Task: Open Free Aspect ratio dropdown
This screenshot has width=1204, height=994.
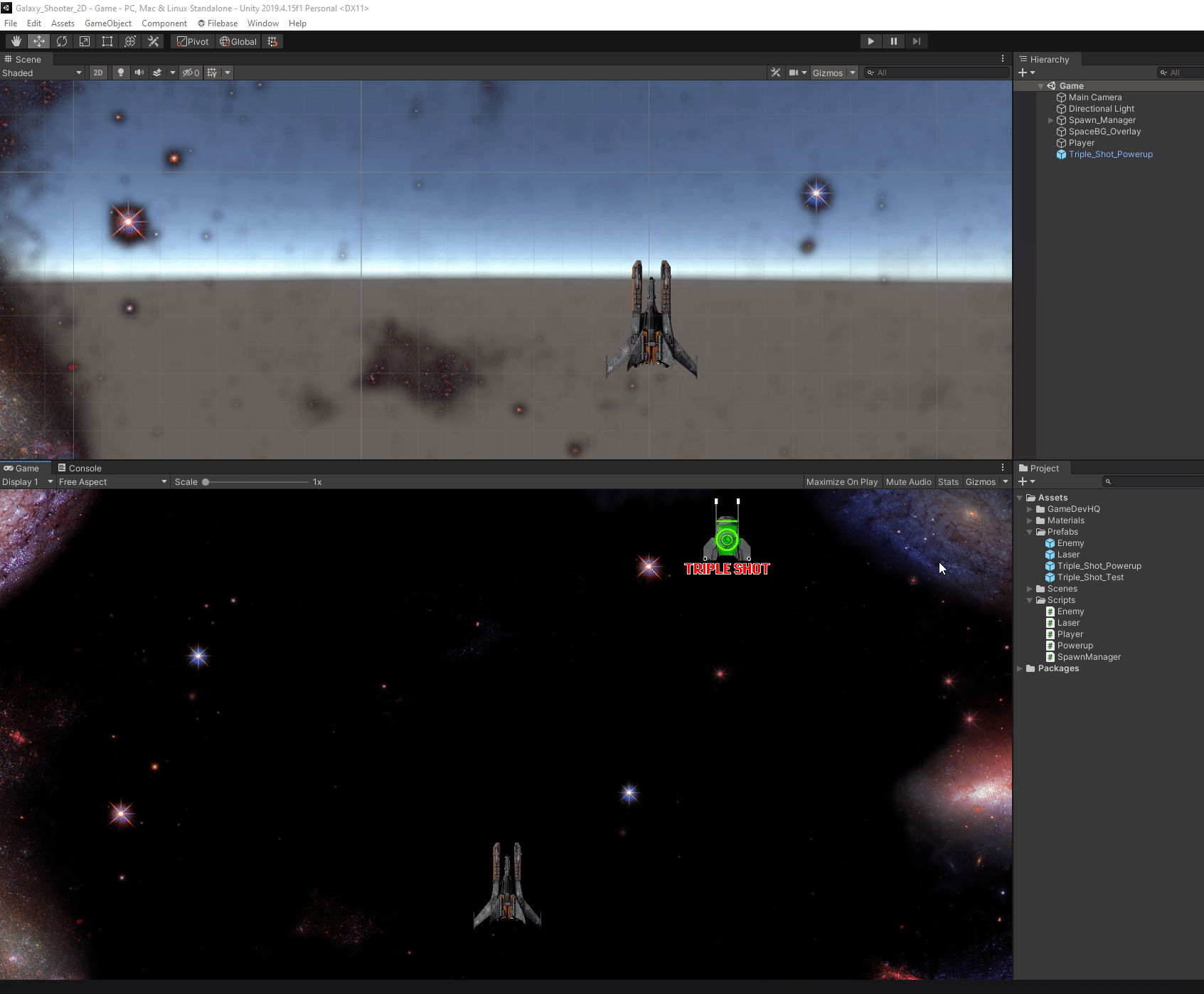Action: (112, 481)
